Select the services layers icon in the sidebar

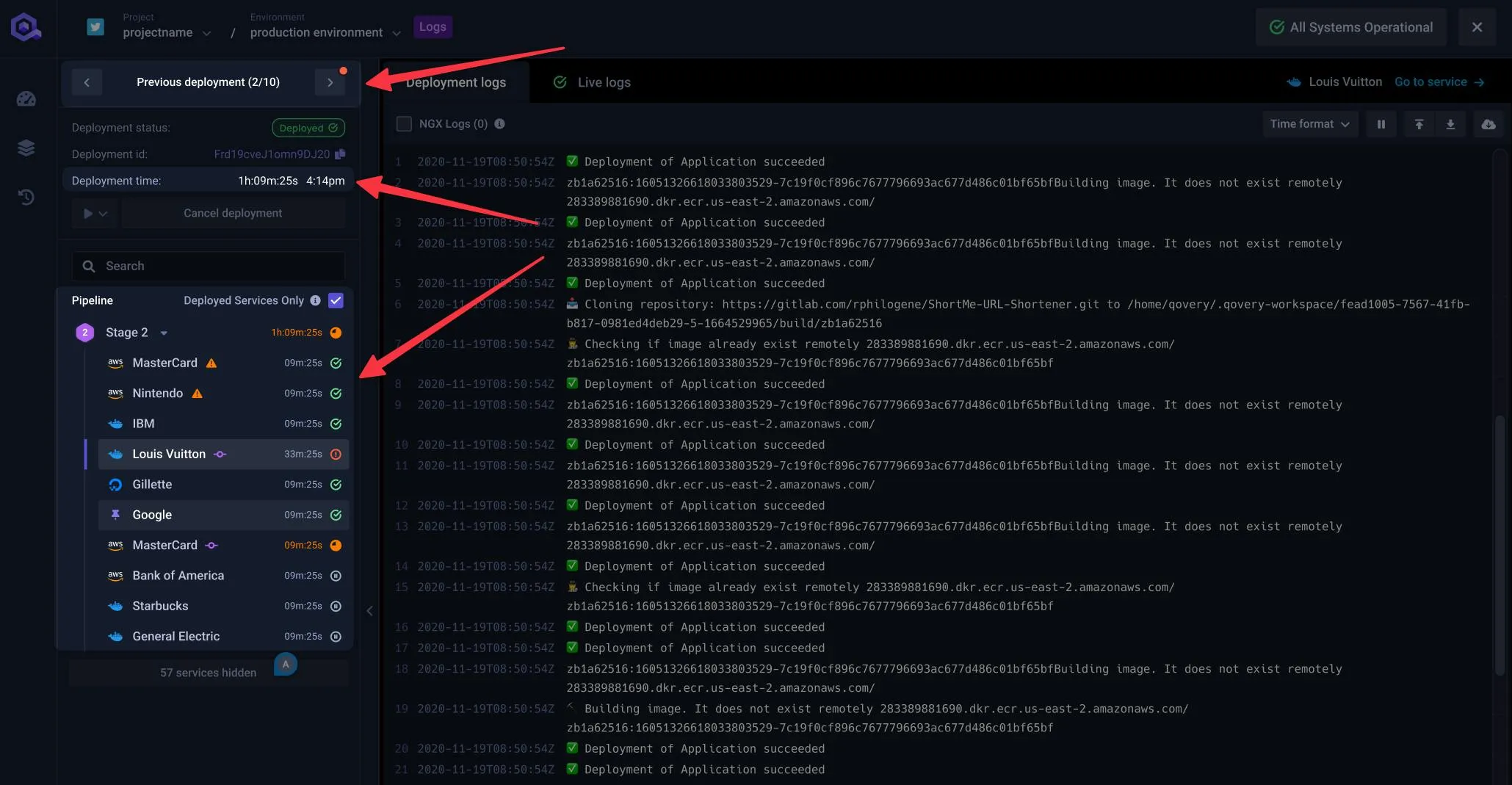click(x=26, y=147)
